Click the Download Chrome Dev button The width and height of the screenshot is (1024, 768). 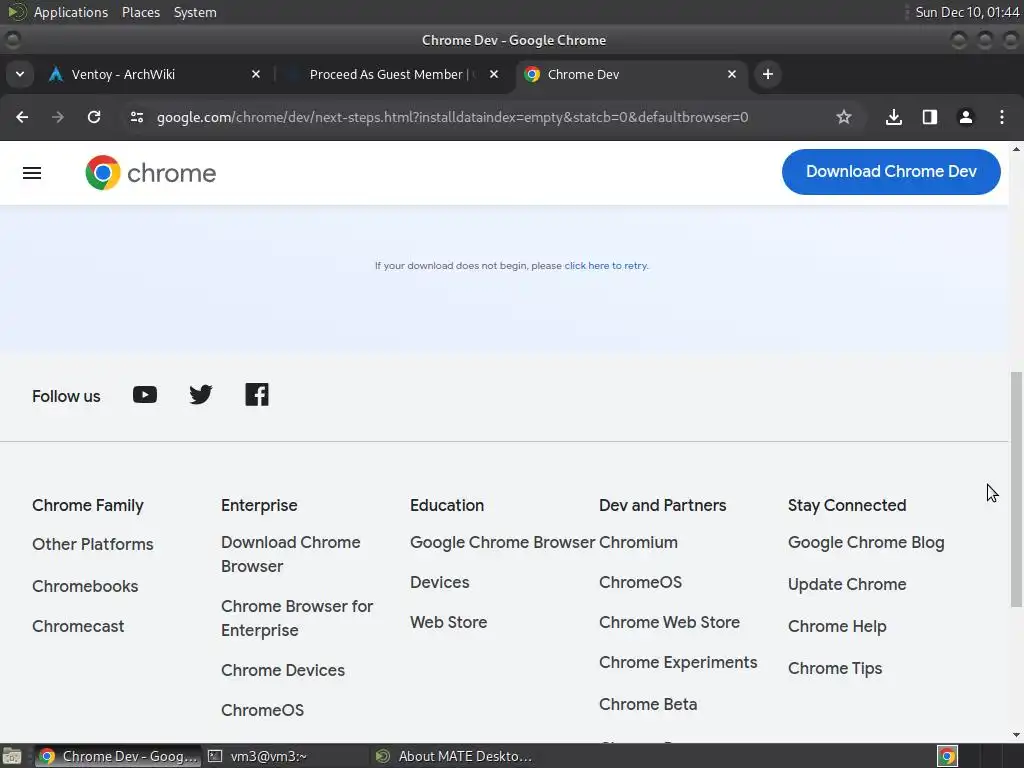click(891, 172)
